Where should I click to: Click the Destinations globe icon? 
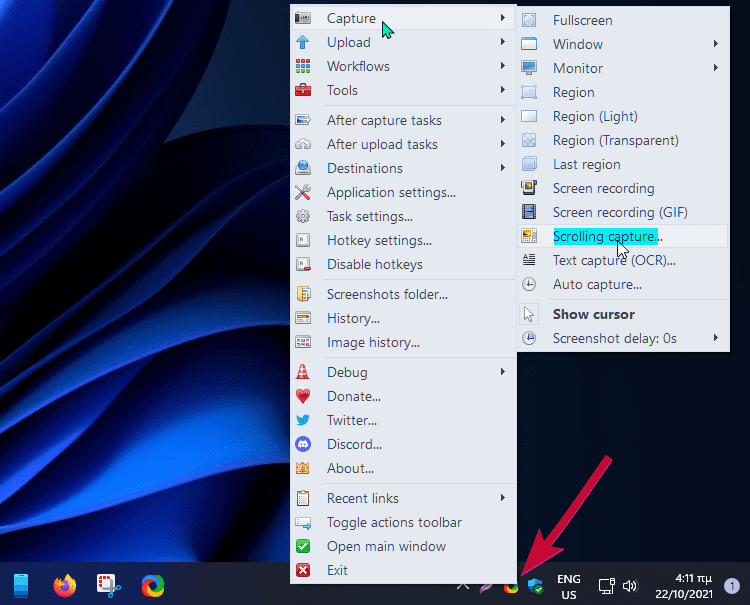pyautogui.click(x=303, y=168)
